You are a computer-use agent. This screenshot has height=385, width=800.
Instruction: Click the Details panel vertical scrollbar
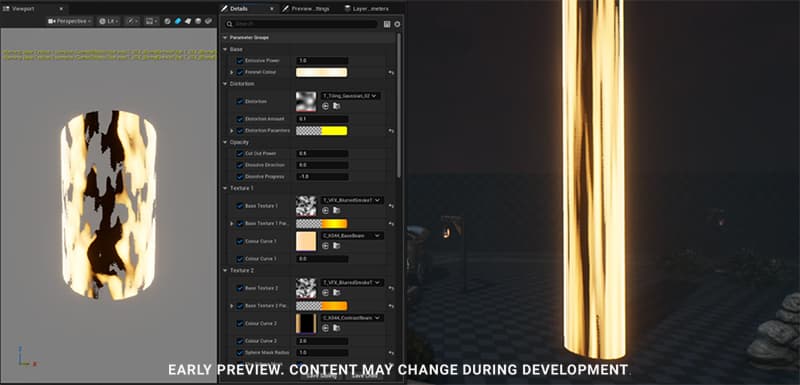(399, 105)
